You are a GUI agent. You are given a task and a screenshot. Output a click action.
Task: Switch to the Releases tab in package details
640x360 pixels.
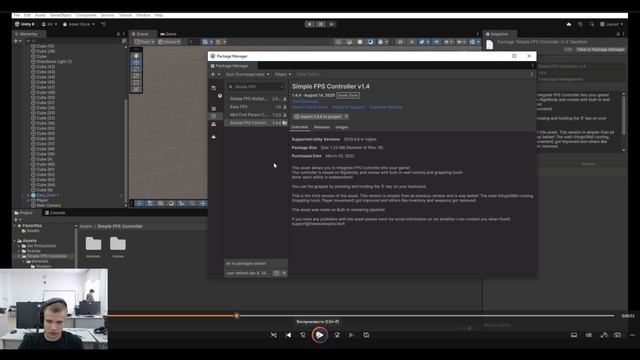coord(322,127)
